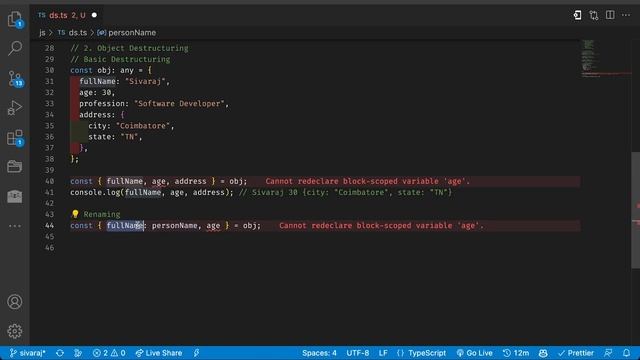Viewport: 640px width, 360px height.
Task: Click line number 40 in the gutter
Action: [49, 181]
